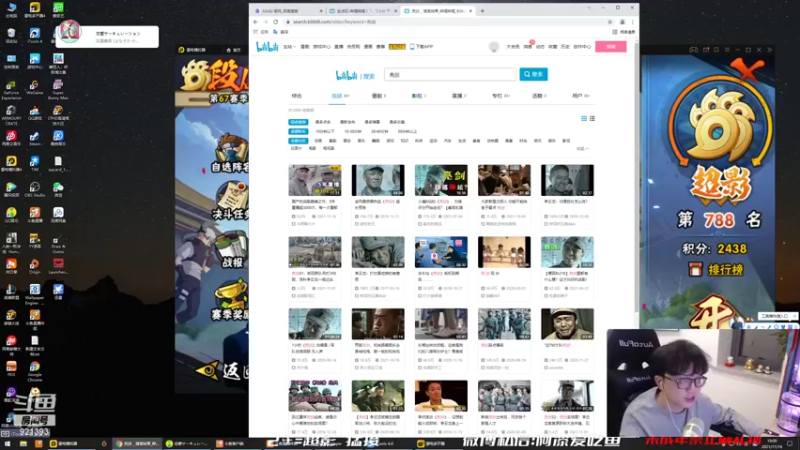Select the 全部时长 duration filter

pos(298,131)
